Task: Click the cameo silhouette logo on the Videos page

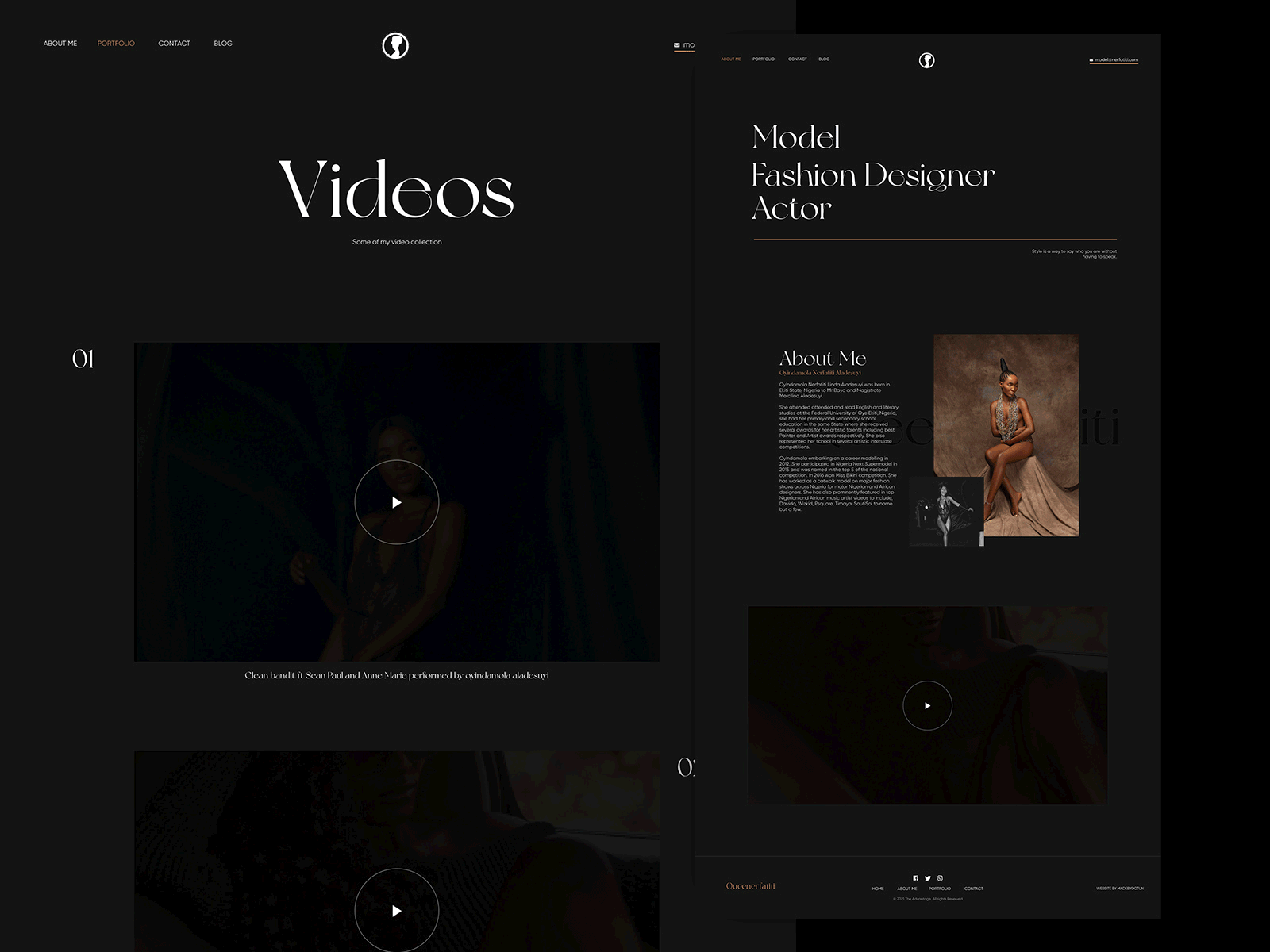Action: (x=397, y=46)
